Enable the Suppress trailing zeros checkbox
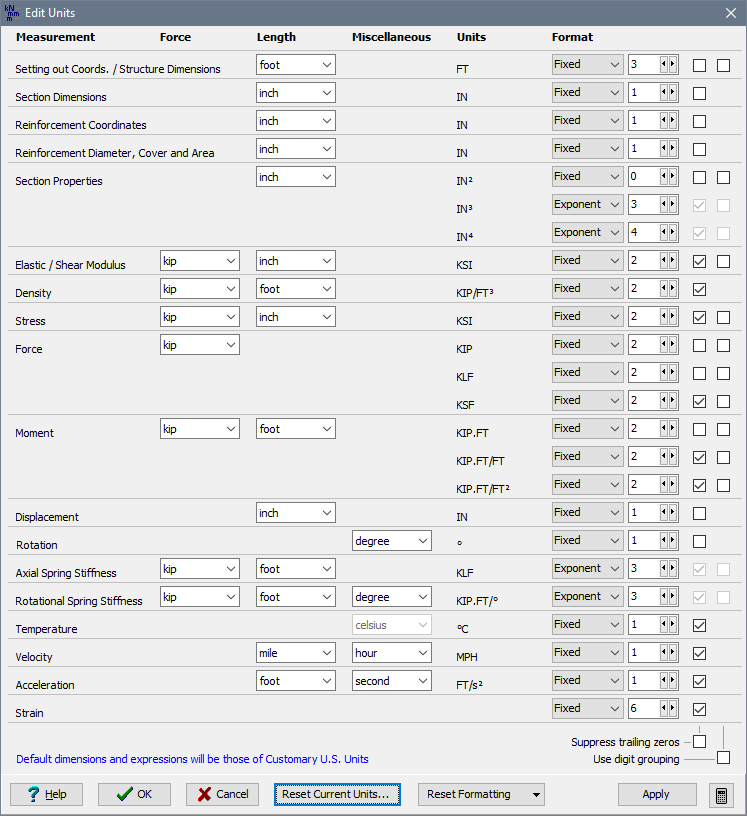 (700, 742)
